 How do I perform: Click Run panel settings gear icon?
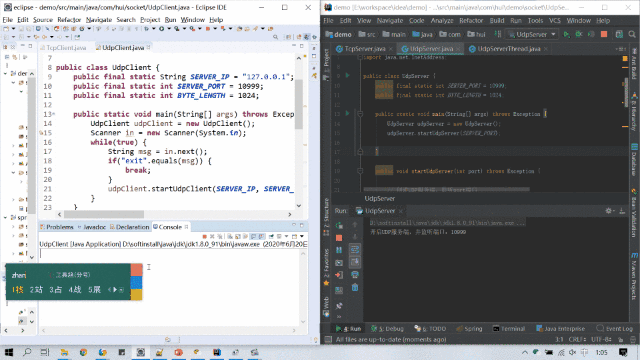pyautogui.click(x=609, y=211)
